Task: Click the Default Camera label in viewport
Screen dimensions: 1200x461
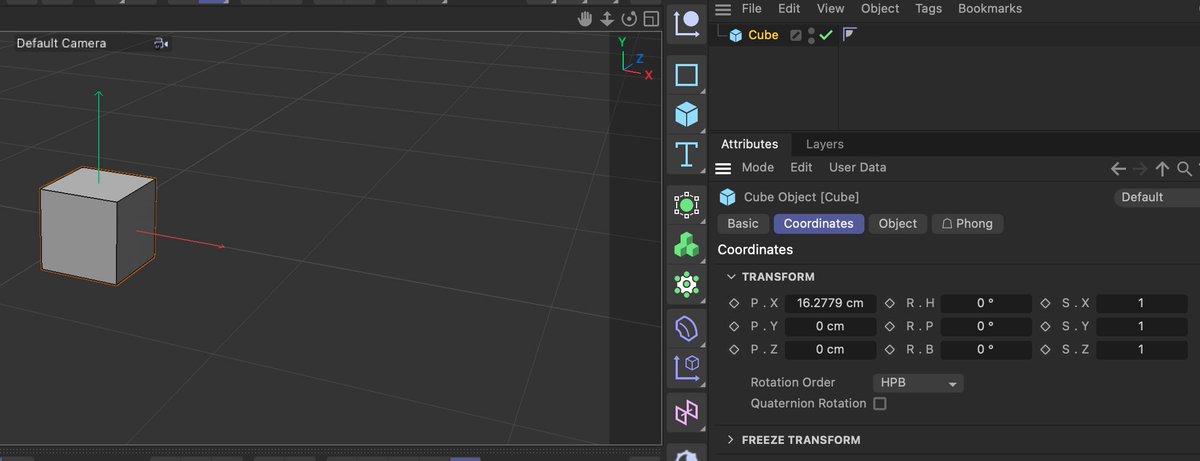Action: pyautogui.click(x=61, y=43)
